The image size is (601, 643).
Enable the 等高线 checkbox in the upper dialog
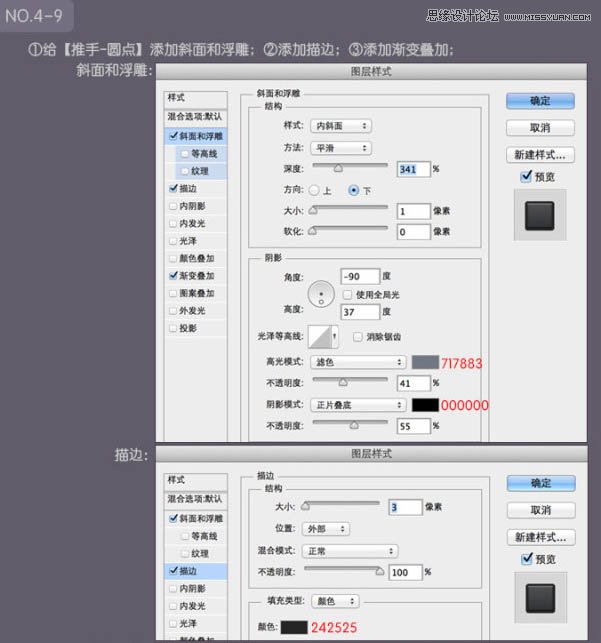(x=184, y=154)
